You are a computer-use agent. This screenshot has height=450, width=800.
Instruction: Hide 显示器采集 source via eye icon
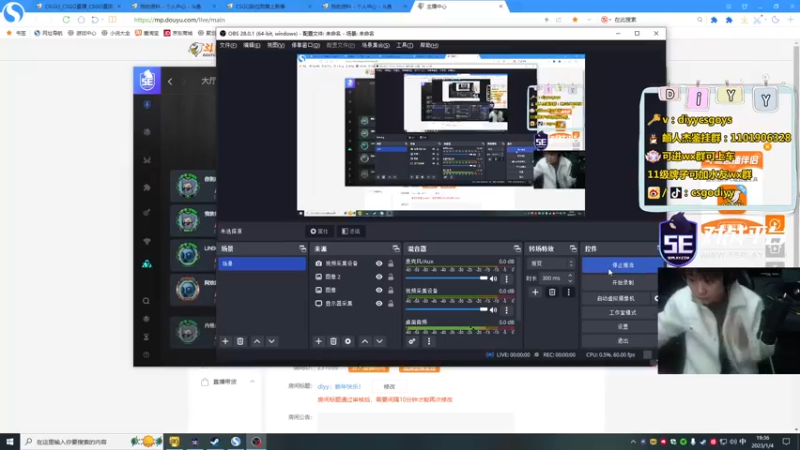tap(379, 303)
